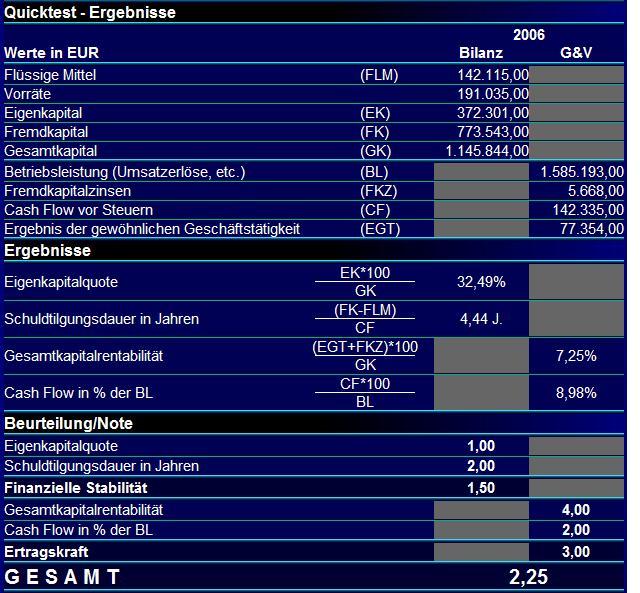Screen dimensions: 640x593
Task: Click Gesamtkapitalrentabilität label in Beurteilung section
Action: coord(84,510)
